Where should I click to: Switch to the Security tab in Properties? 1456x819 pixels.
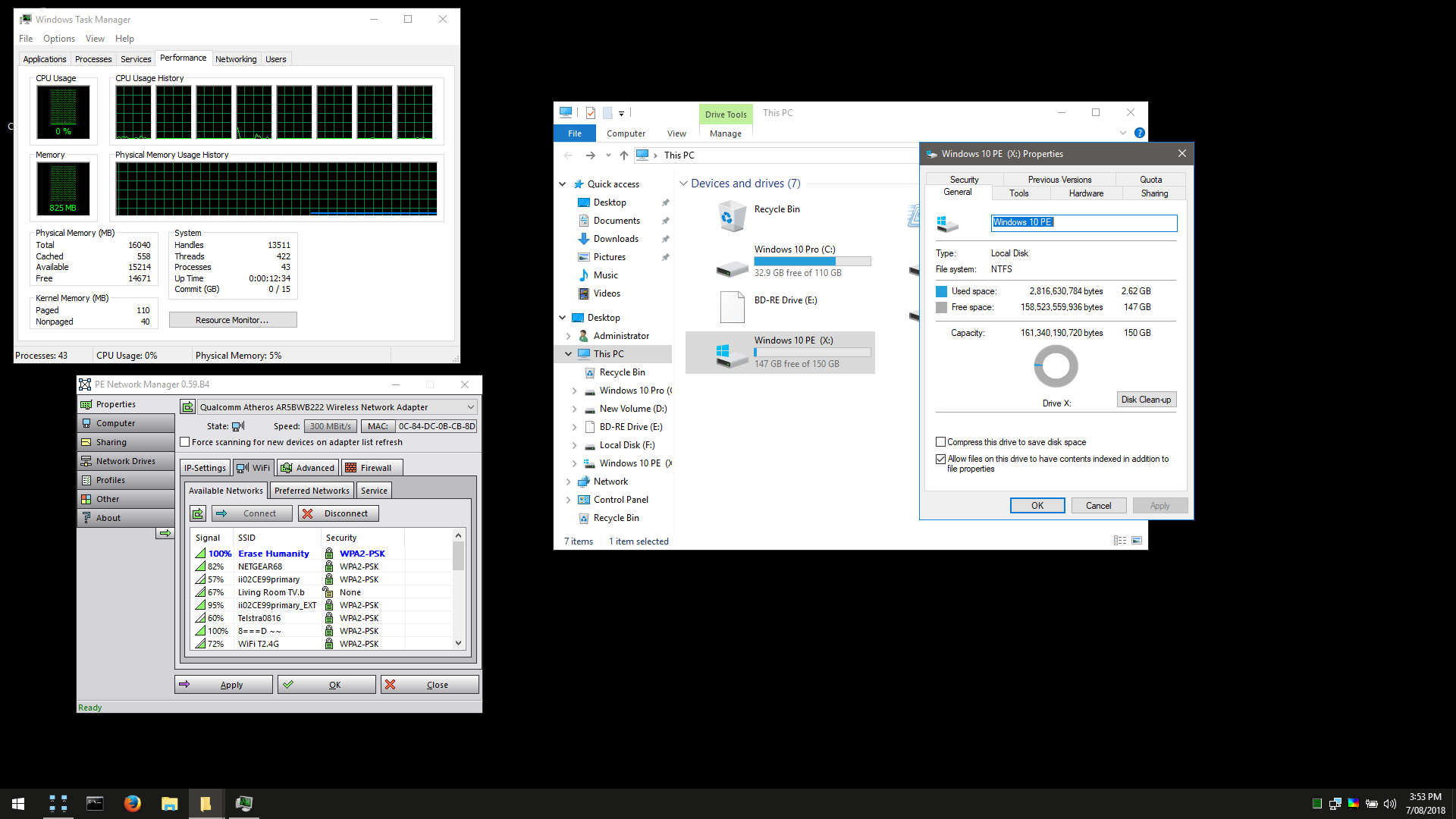click(964, 180)
